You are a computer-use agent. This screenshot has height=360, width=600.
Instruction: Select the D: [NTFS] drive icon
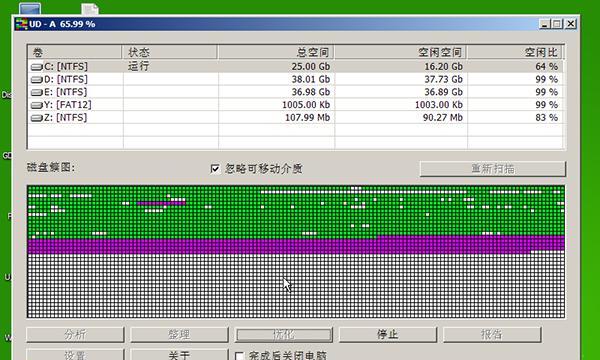tap(36, 80)
